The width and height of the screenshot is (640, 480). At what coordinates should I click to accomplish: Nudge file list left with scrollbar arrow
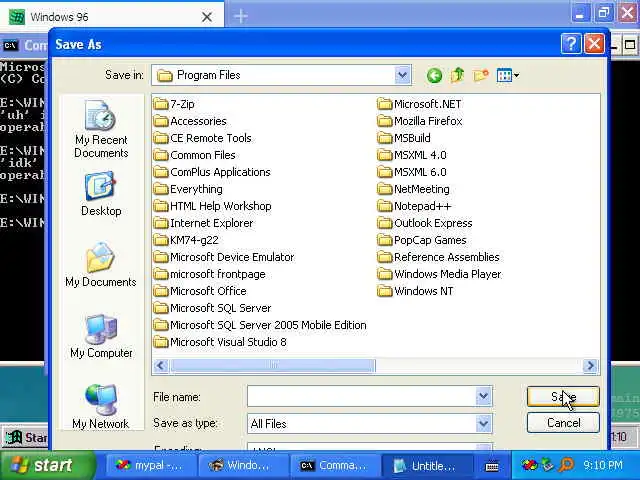click(161, 366)
